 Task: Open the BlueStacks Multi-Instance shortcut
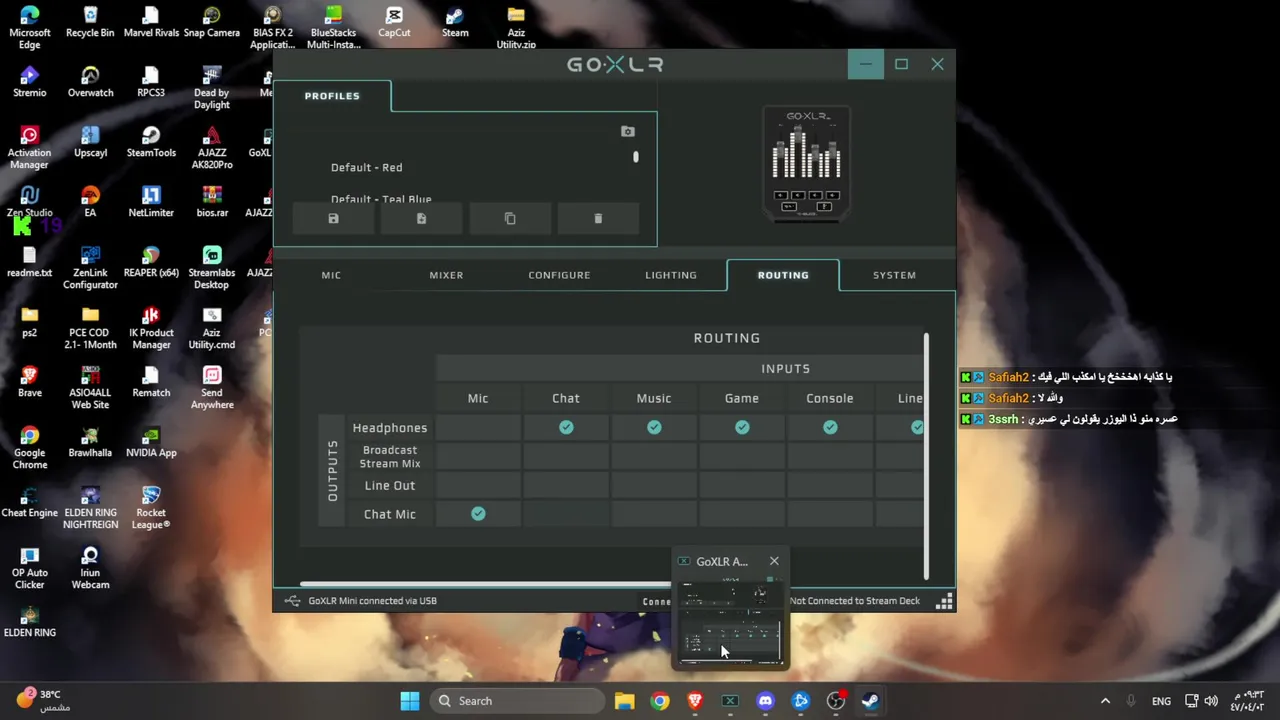click(333, 28)
